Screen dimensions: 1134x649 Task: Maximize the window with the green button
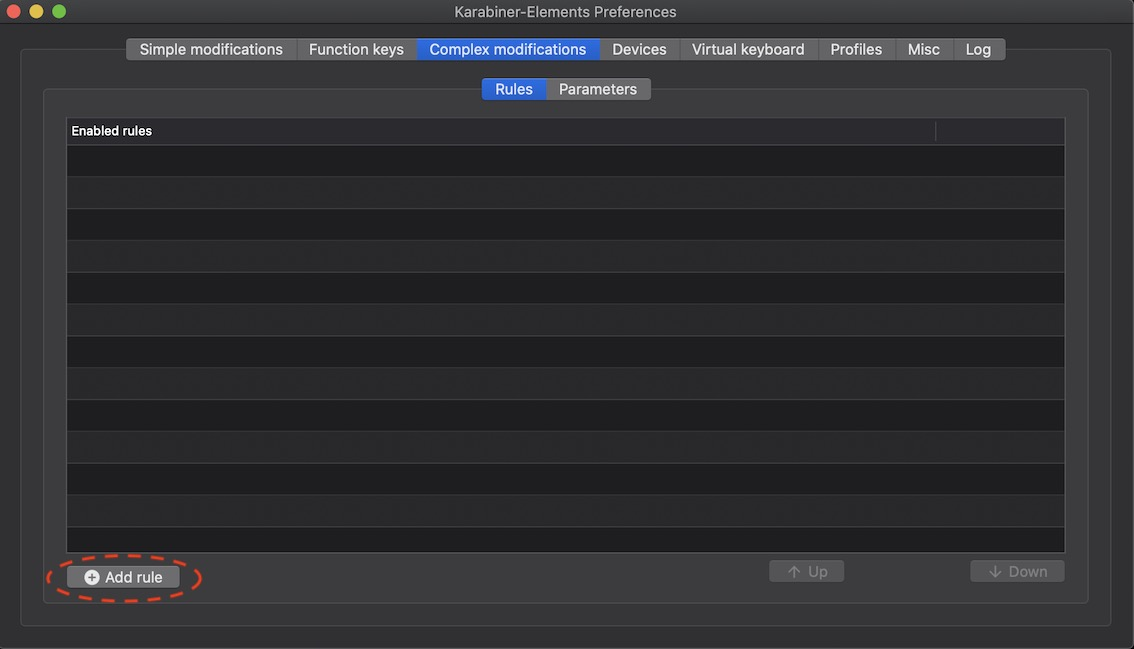point(59,12)
